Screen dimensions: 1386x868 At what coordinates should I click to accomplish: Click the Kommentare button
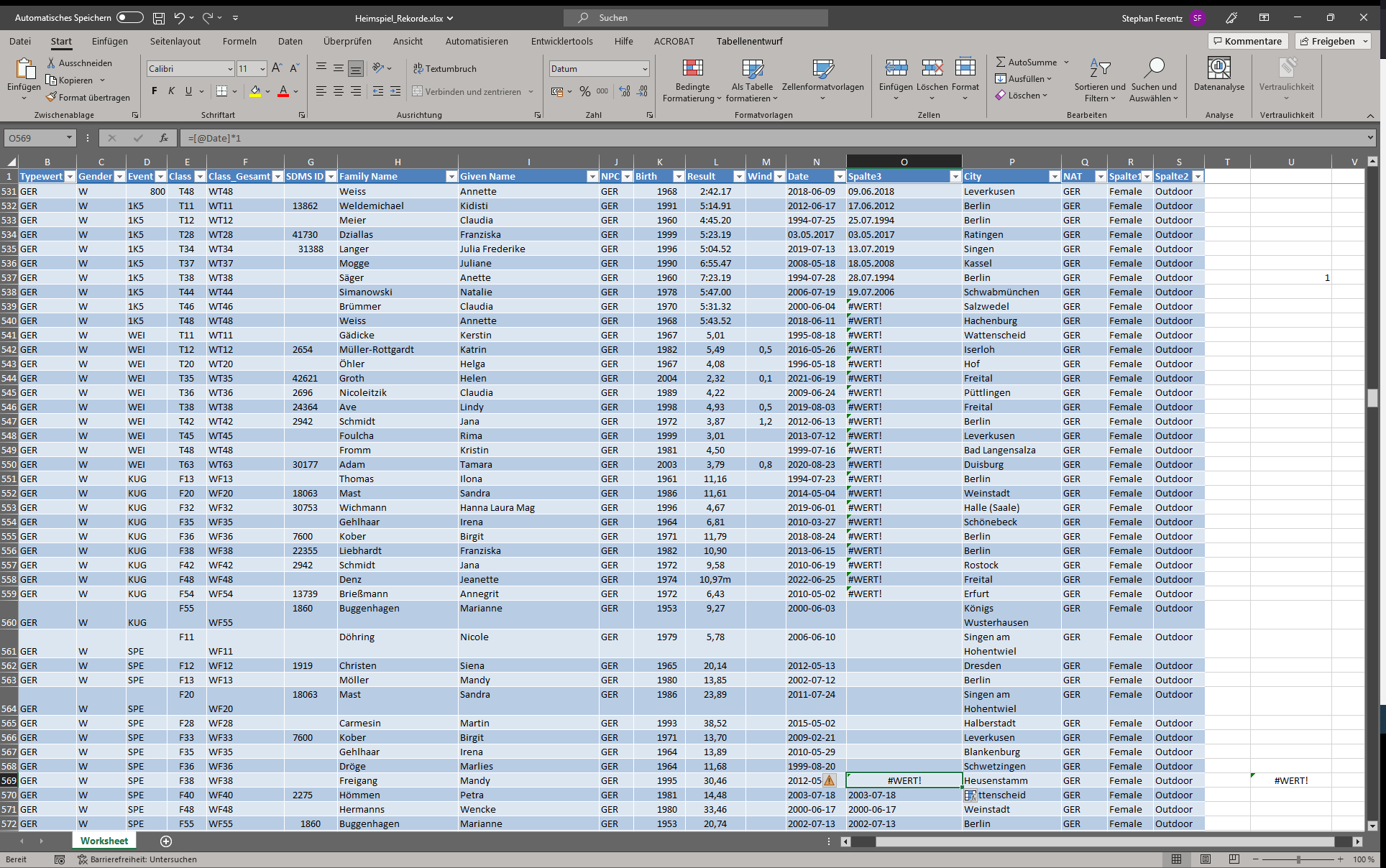[1247, 41]
